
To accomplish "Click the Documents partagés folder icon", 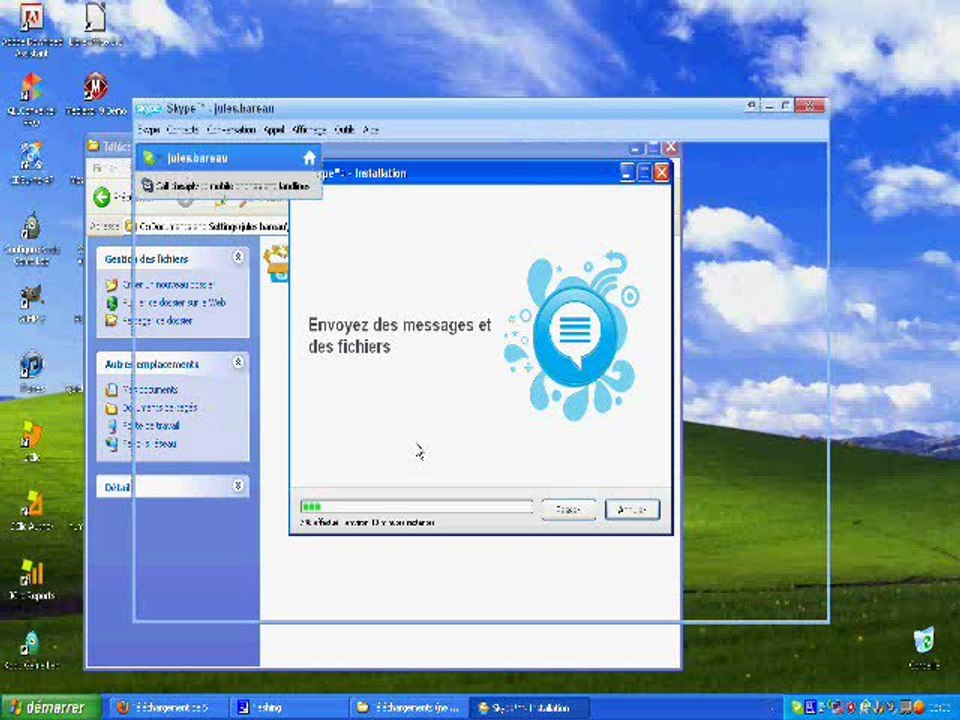I will tap(111, 408).
